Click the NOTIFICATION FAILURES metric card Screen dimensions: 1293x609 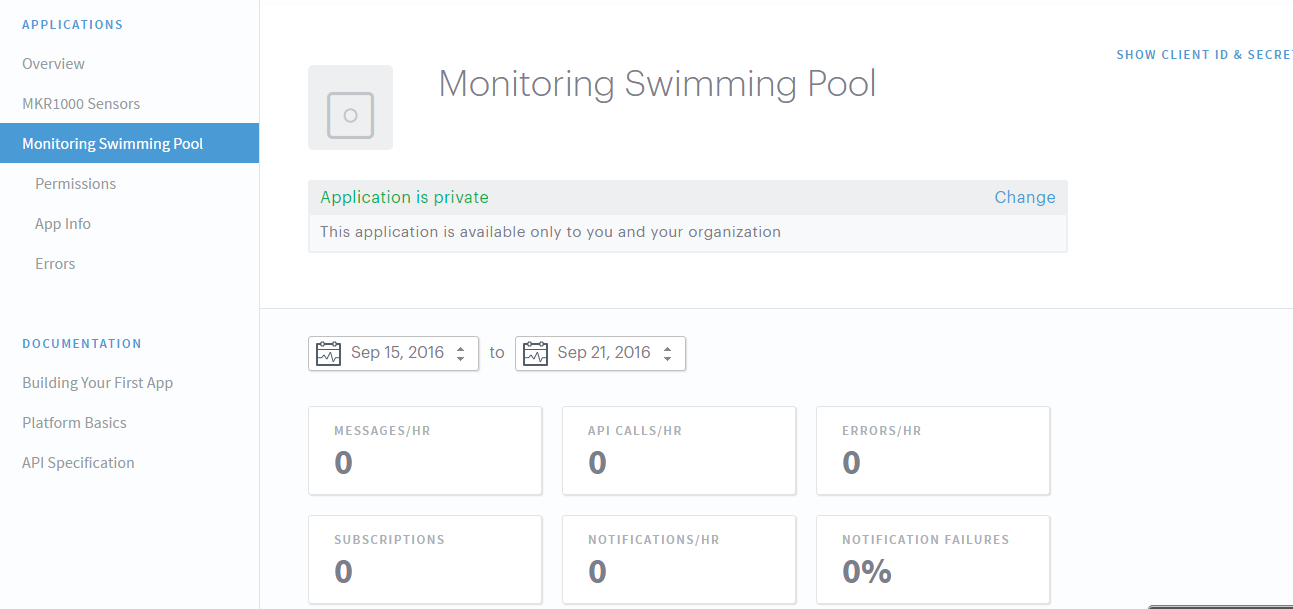(932, 559)
